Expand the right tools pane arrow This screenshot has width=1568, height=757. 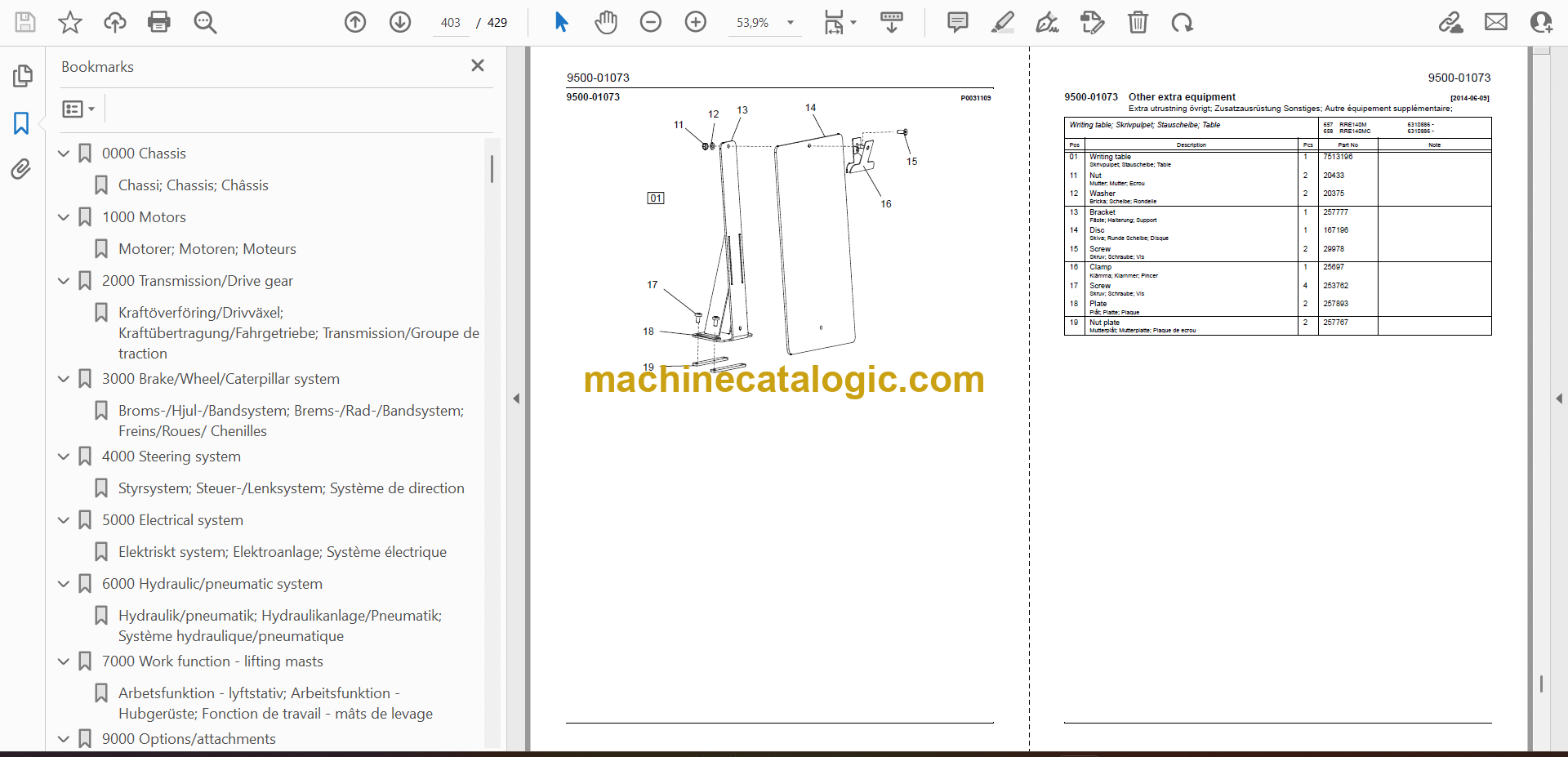coord(1559,399)
